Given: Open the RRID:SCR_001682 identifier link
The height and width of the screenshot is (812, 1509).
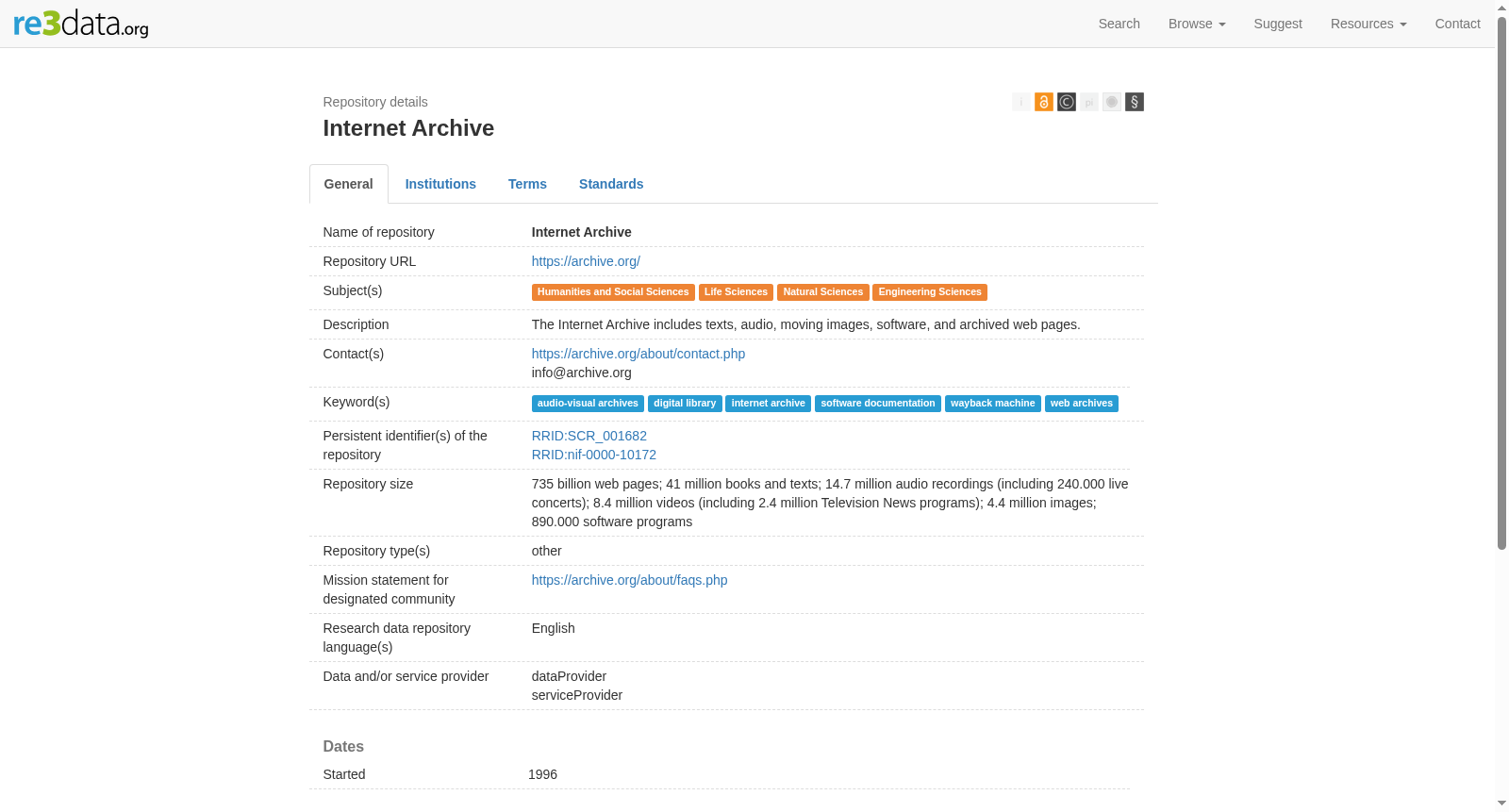Looking at the screenshot, I should (589, 436).
